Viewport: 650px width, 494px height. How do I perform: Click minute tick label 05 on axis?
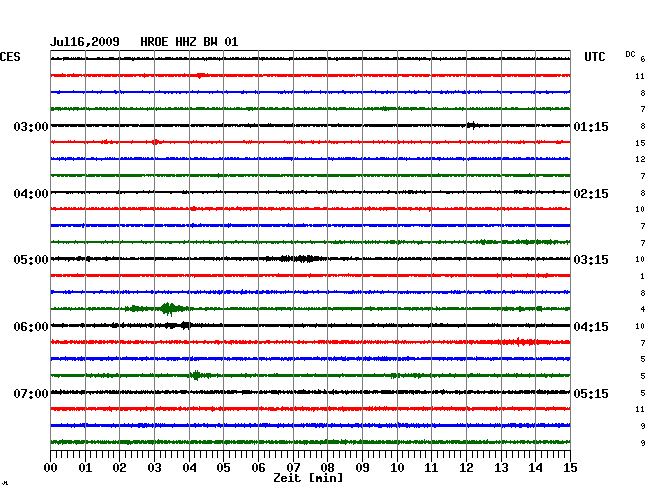pyautogui.click(x=223, y=468)
